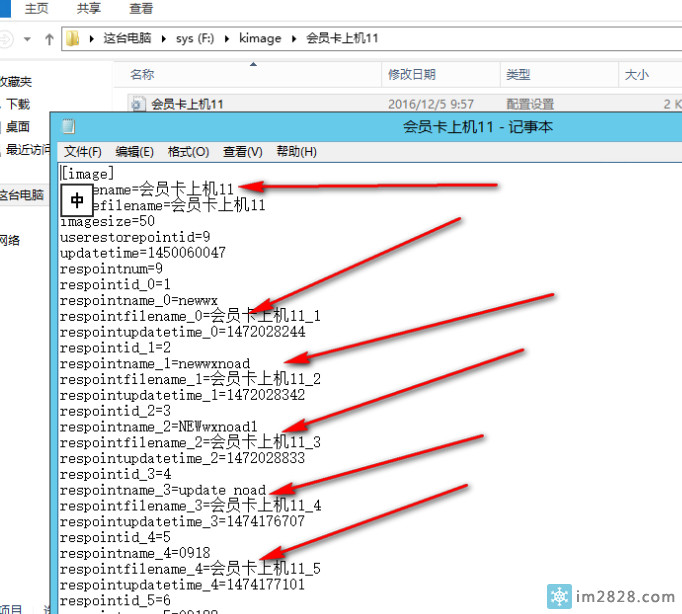Navigate to kimage in the address bar
The height and width of the screenshot is (614, 682).
(x=260, y=39)
